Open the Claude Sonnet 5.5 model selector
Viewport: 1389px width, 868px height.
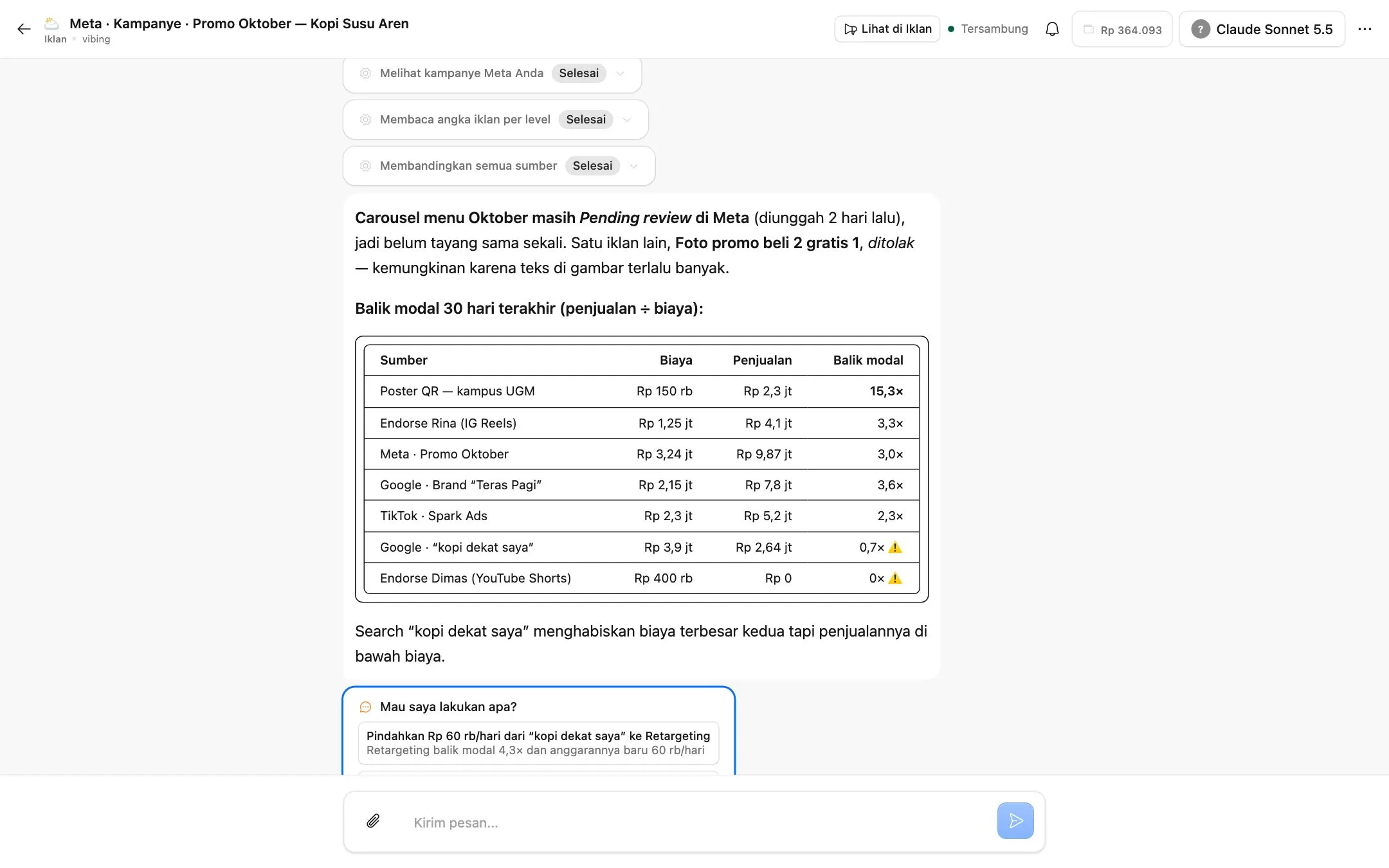1262,29
